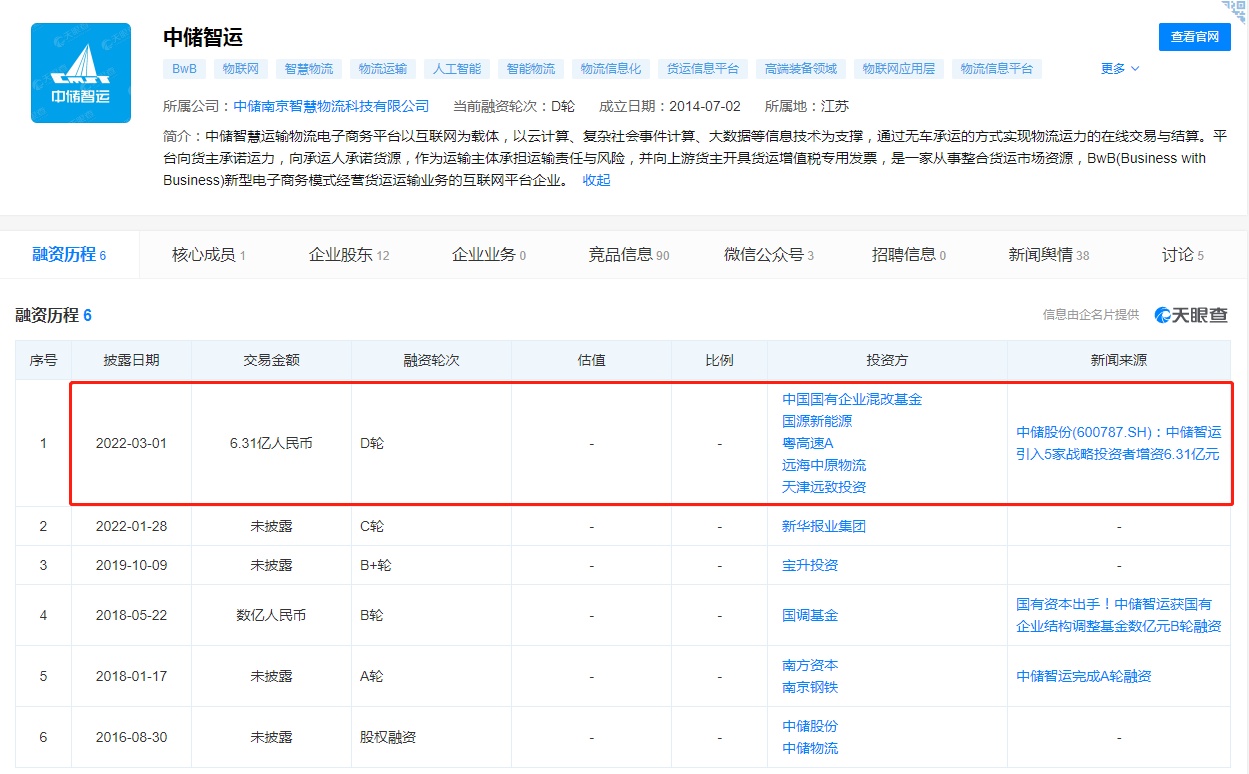
Task: Open investor 中国国有企业混改基金
Action: click(x=852, y=399)
